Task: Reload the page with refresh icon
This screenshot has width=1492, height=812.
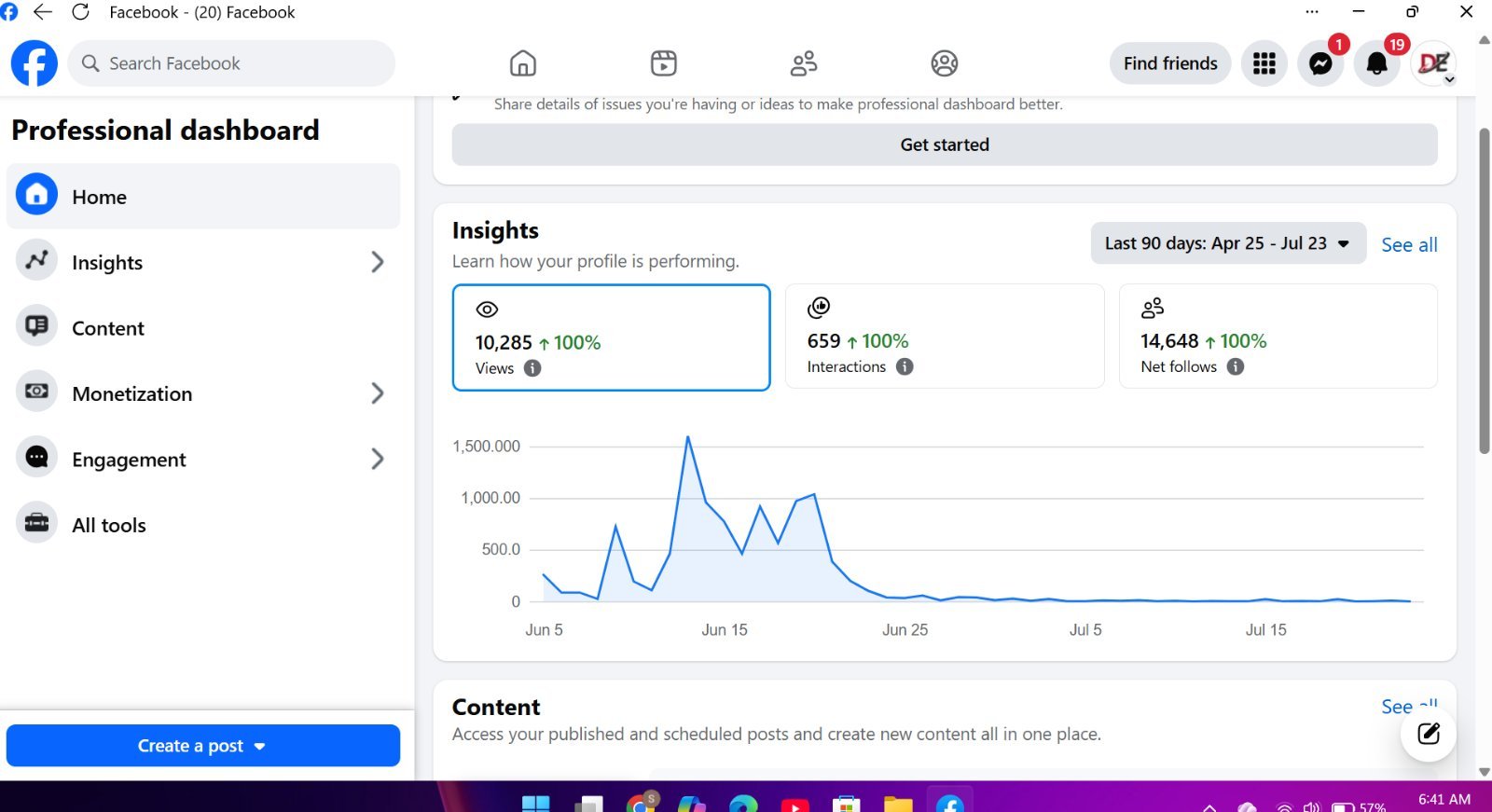Action: point(81,12)
